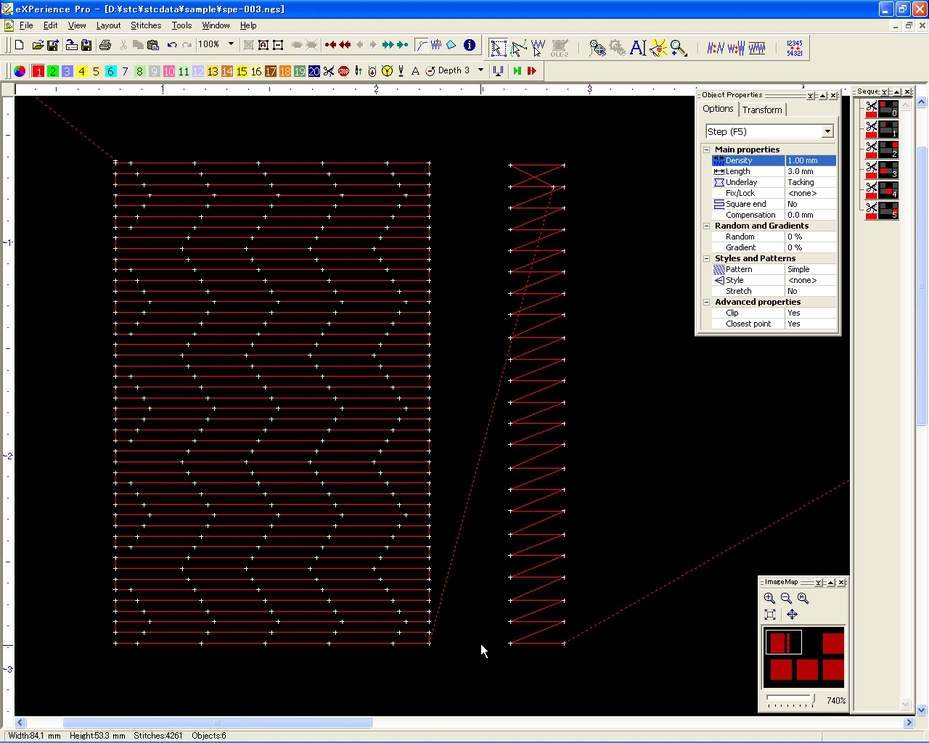Click the horizontal scrollbar thumb
The image size is (929, 743).
point(217,723)
